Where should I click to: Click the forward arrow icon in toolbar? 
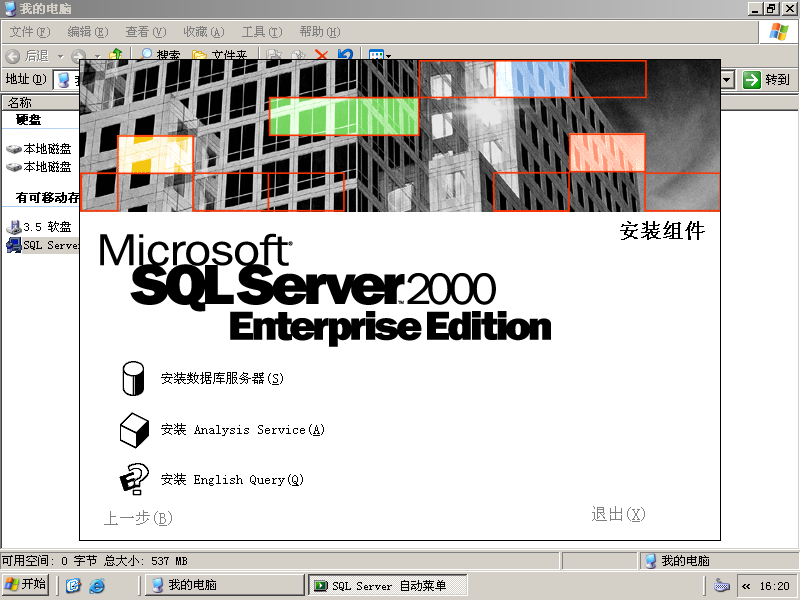click(x=78, y=56)
